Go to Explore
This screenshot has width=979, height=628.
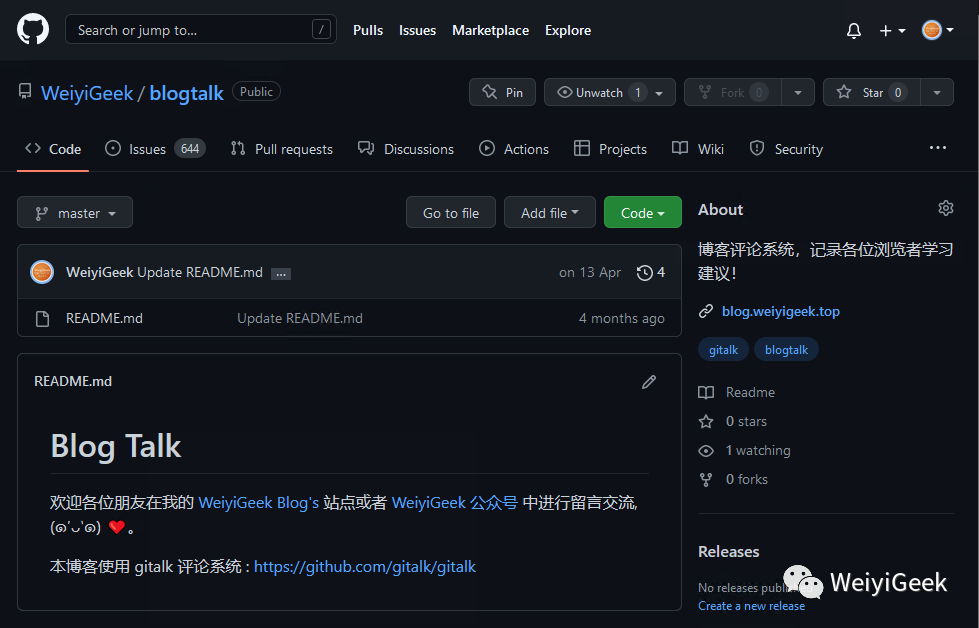pyautogui.click(x=568, y=30)
